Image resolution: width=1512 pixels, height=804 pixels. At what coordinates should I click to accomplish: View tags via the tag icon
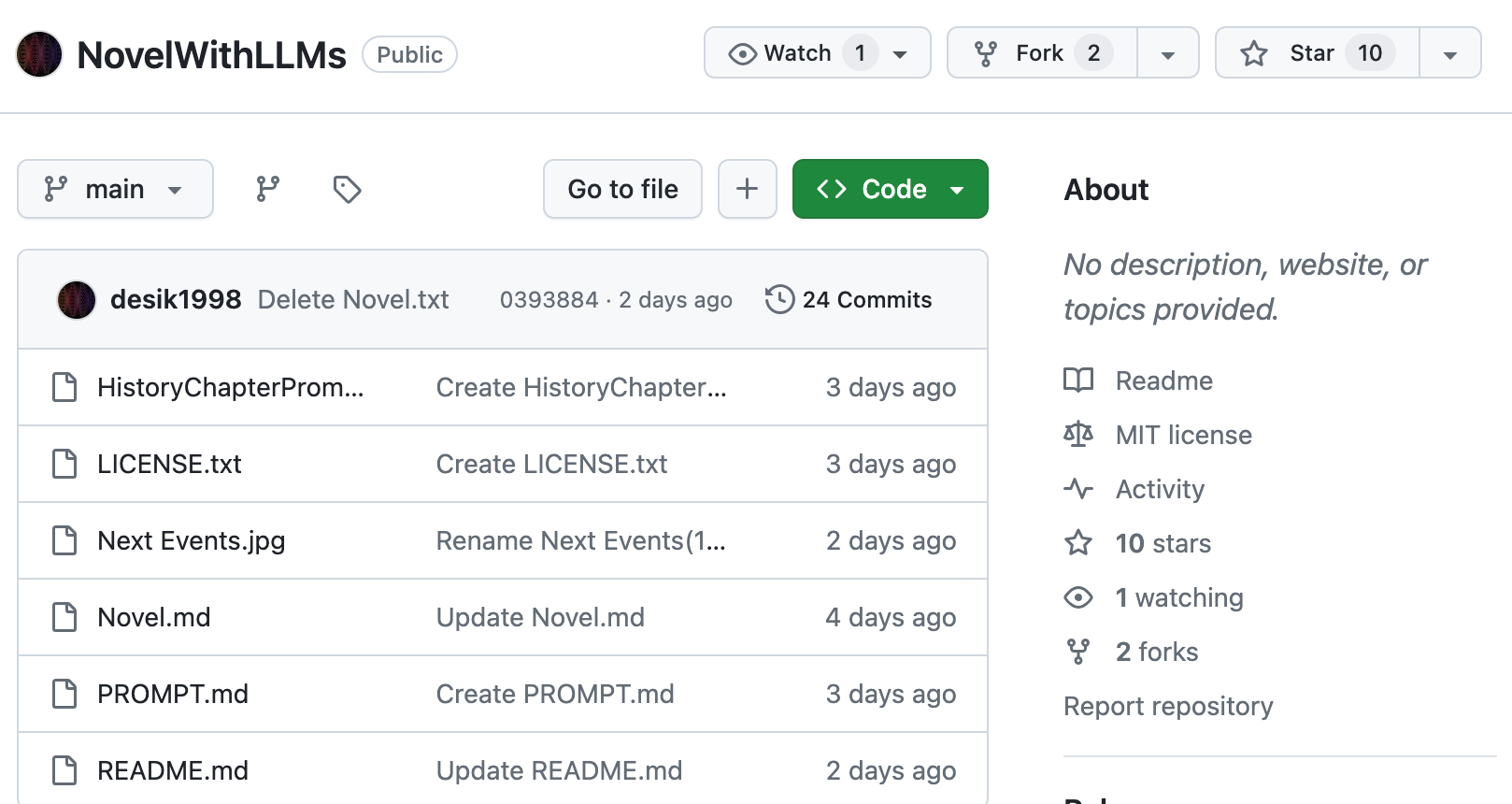tap(347, 189)
